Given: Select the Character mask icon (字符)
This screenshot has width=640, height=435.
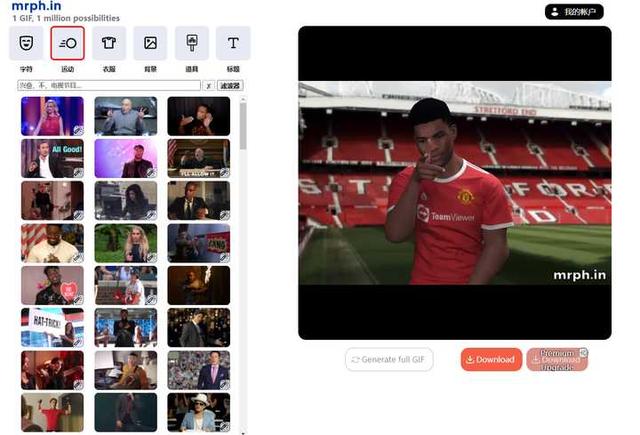Looking at the screenshot, I should click(26, 43).
